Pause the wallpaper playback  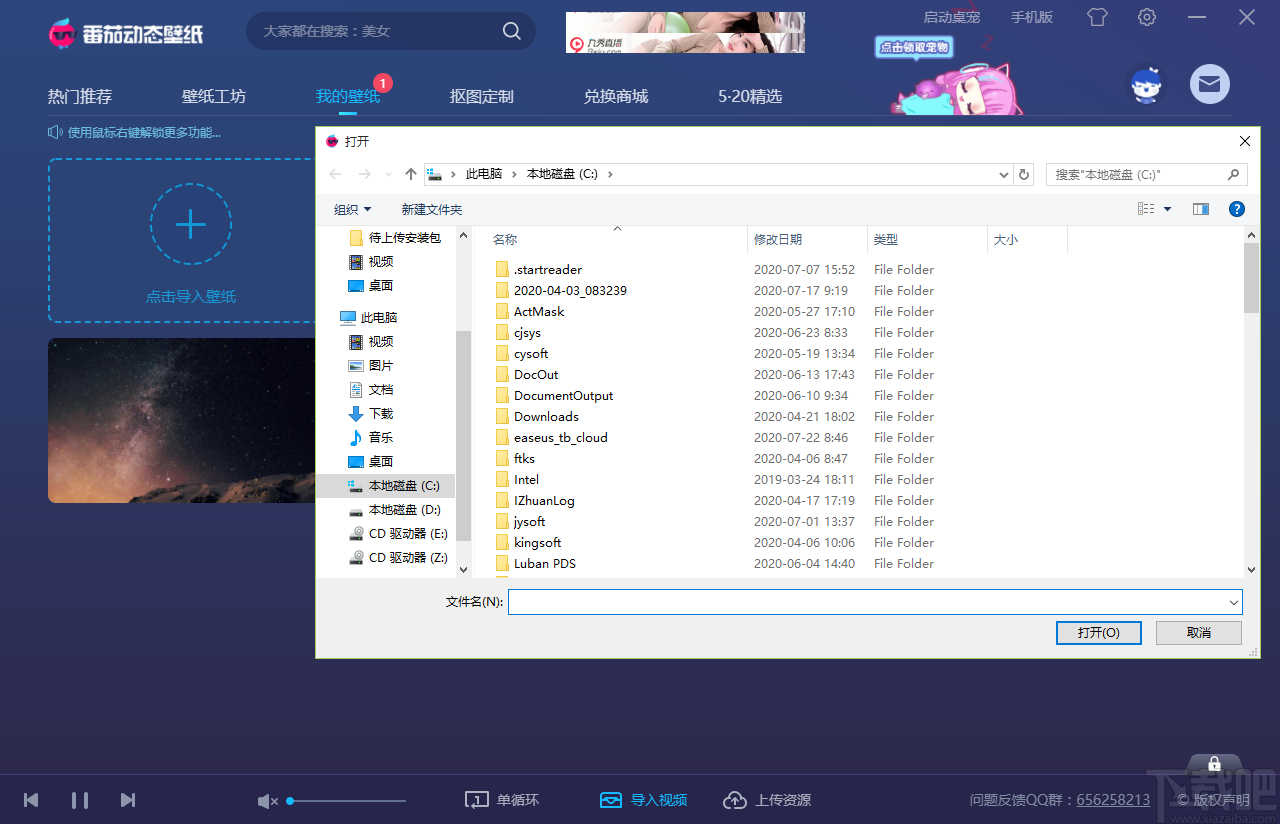click(x=80, y=800)
